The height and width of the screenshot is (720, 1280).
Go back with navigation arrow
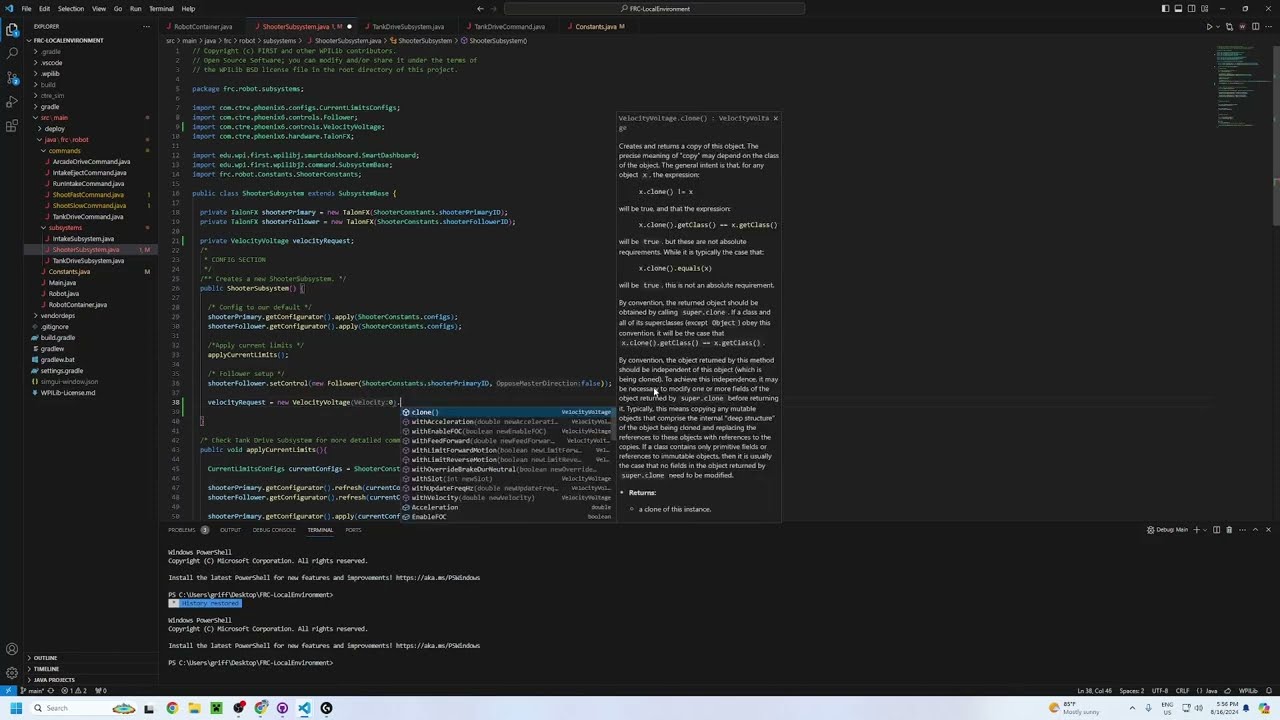point(480,8)
